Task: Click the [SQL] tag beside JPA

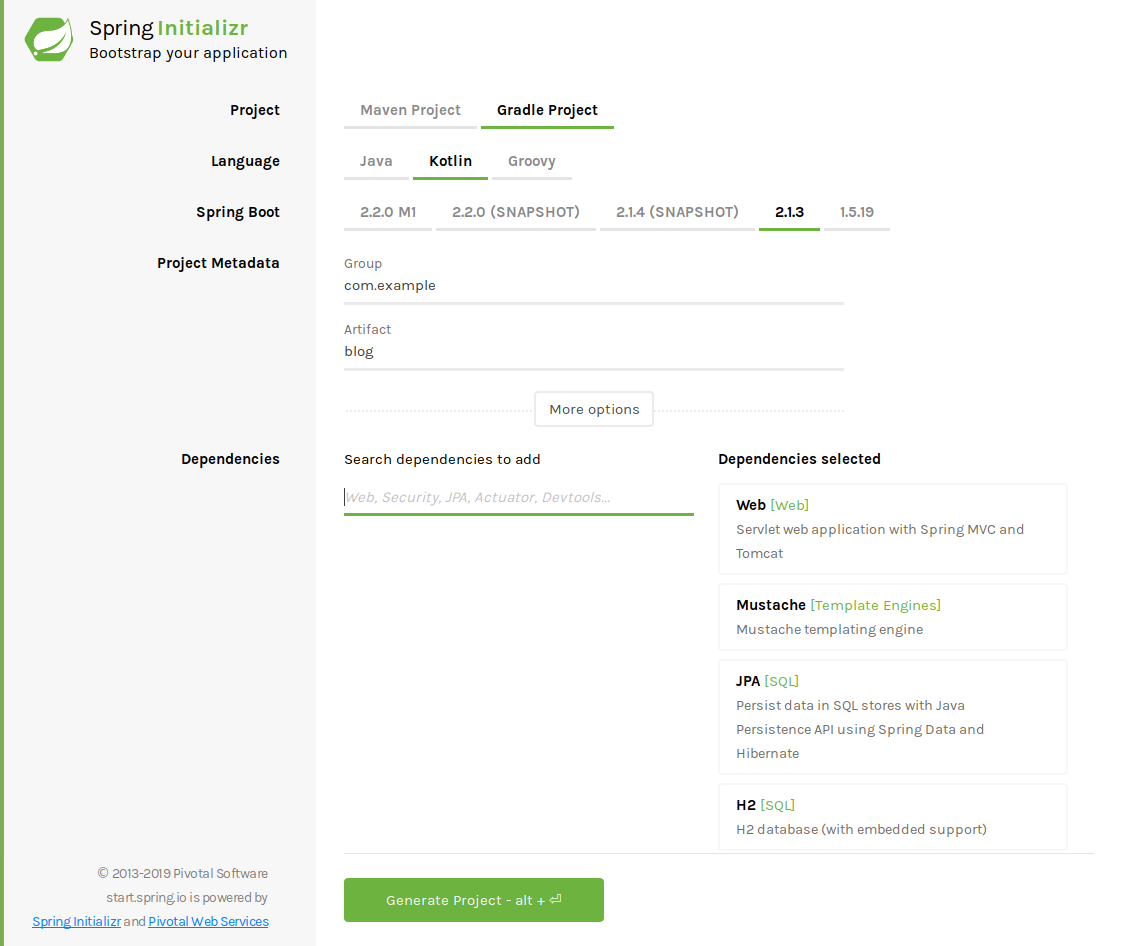Action: point(782,681)
